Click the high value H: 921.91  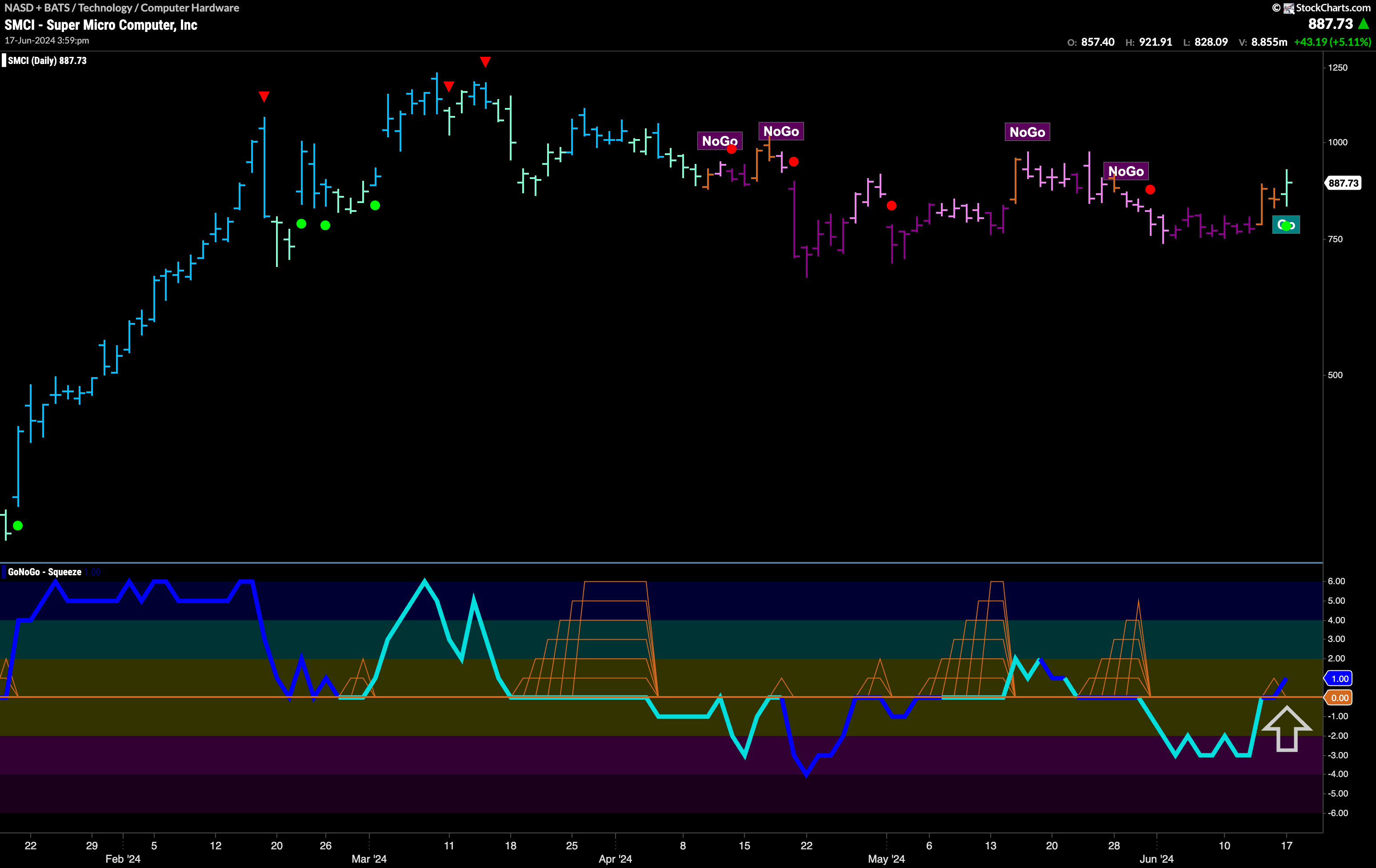1148,42
